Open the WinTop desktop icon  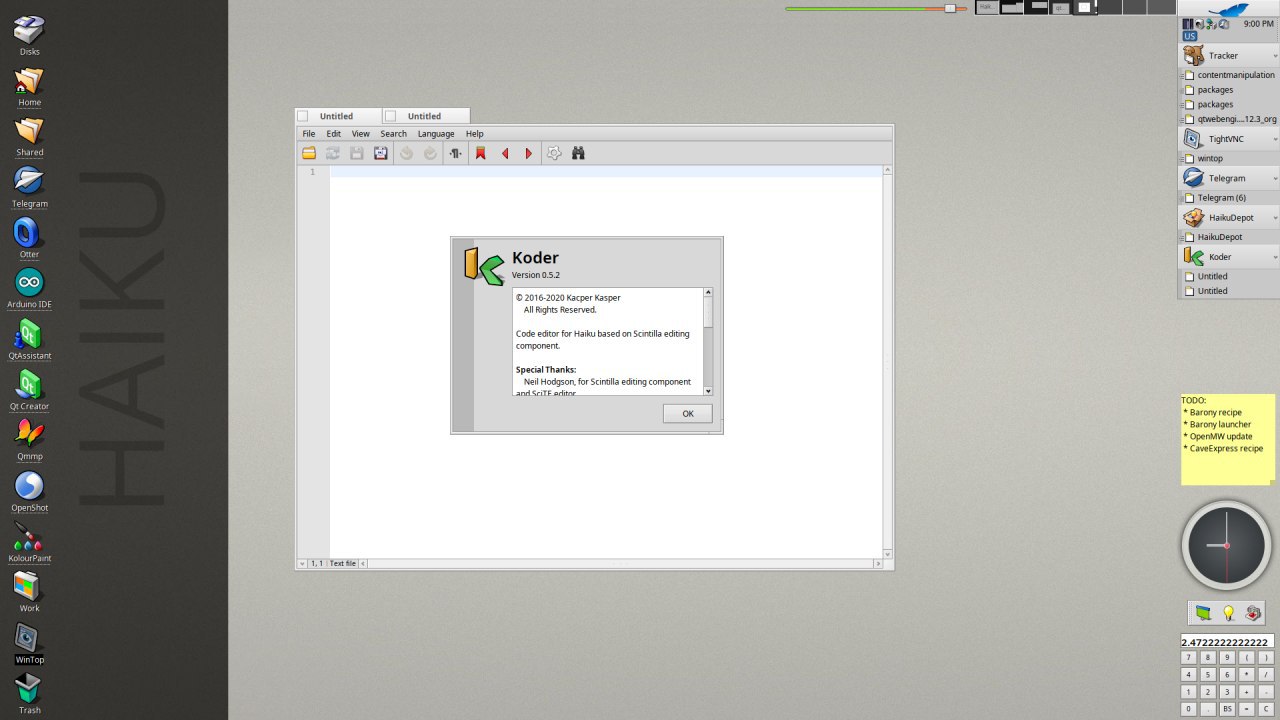29,642
